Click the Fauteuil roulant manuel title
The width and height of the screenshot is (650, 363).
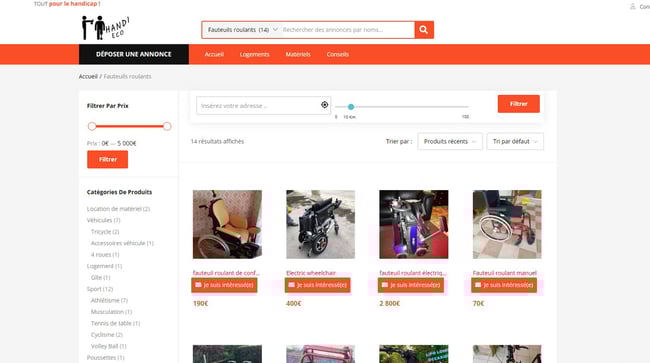(x=504, y=273)
